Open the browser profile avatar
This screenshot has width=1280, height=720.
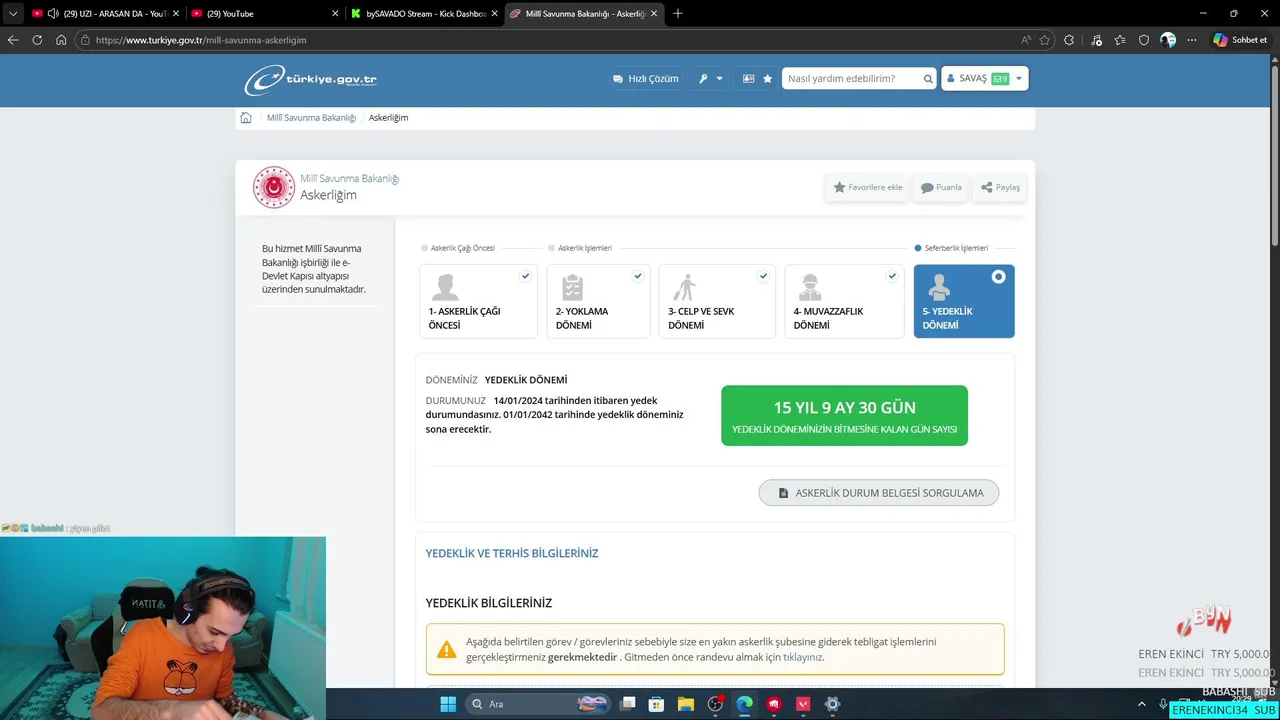point(1168,40)
